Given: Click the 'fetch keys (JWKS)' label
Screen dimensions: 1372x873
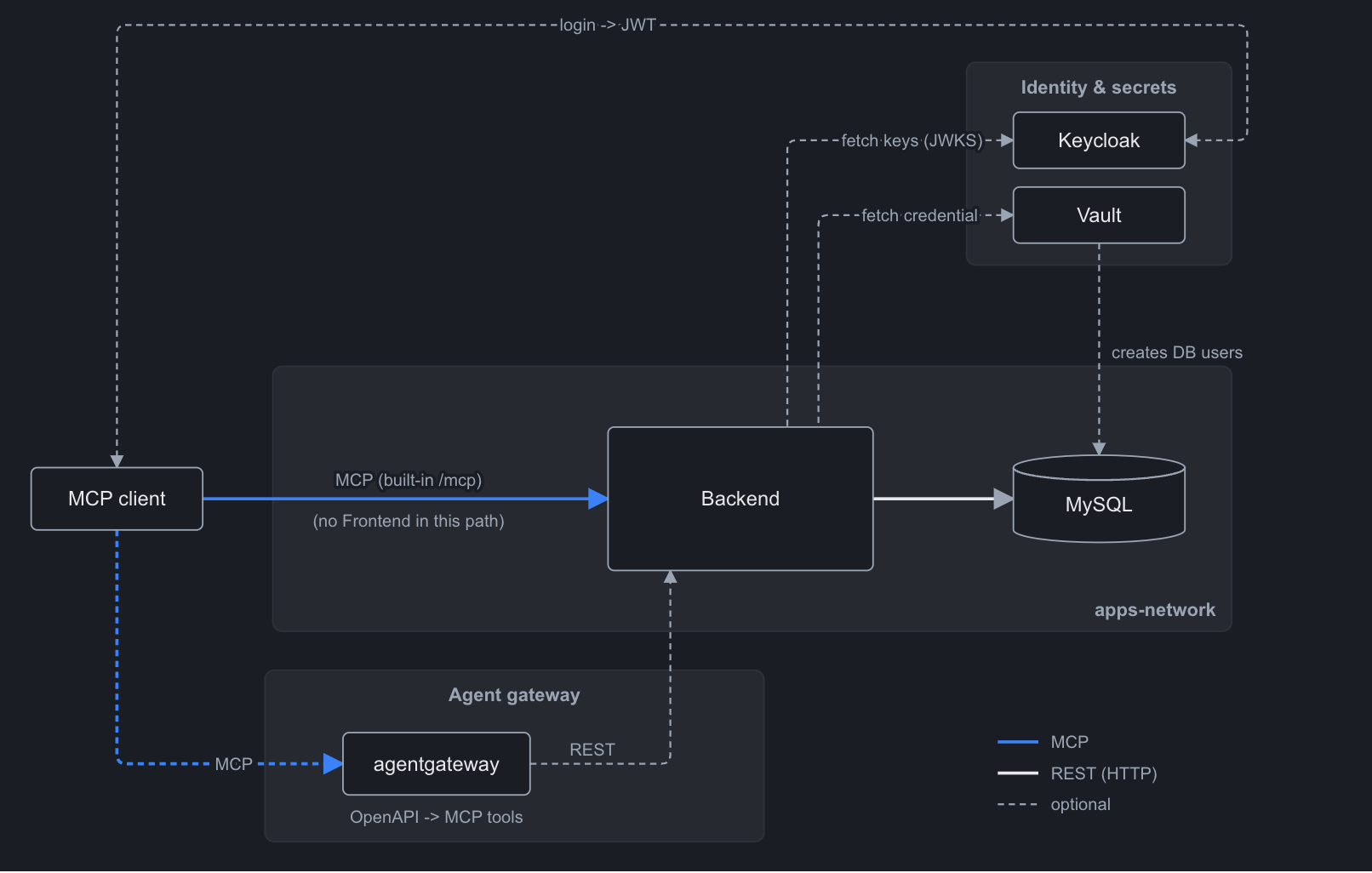Looking at the screenshot, I should [x=912, y=140].
